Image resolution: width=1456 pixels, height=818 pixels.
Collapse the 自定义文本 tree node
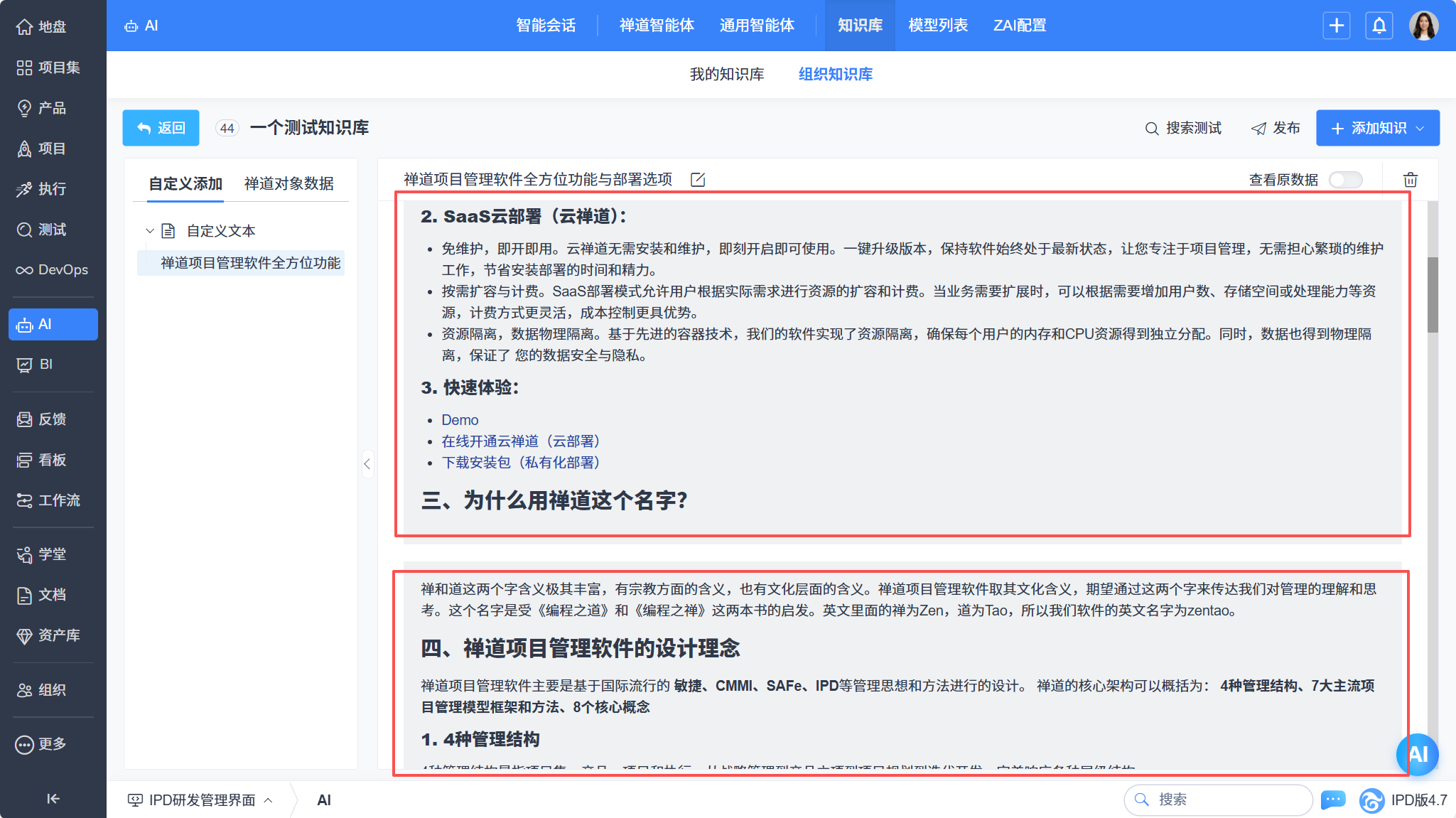(x=150, y=231)
